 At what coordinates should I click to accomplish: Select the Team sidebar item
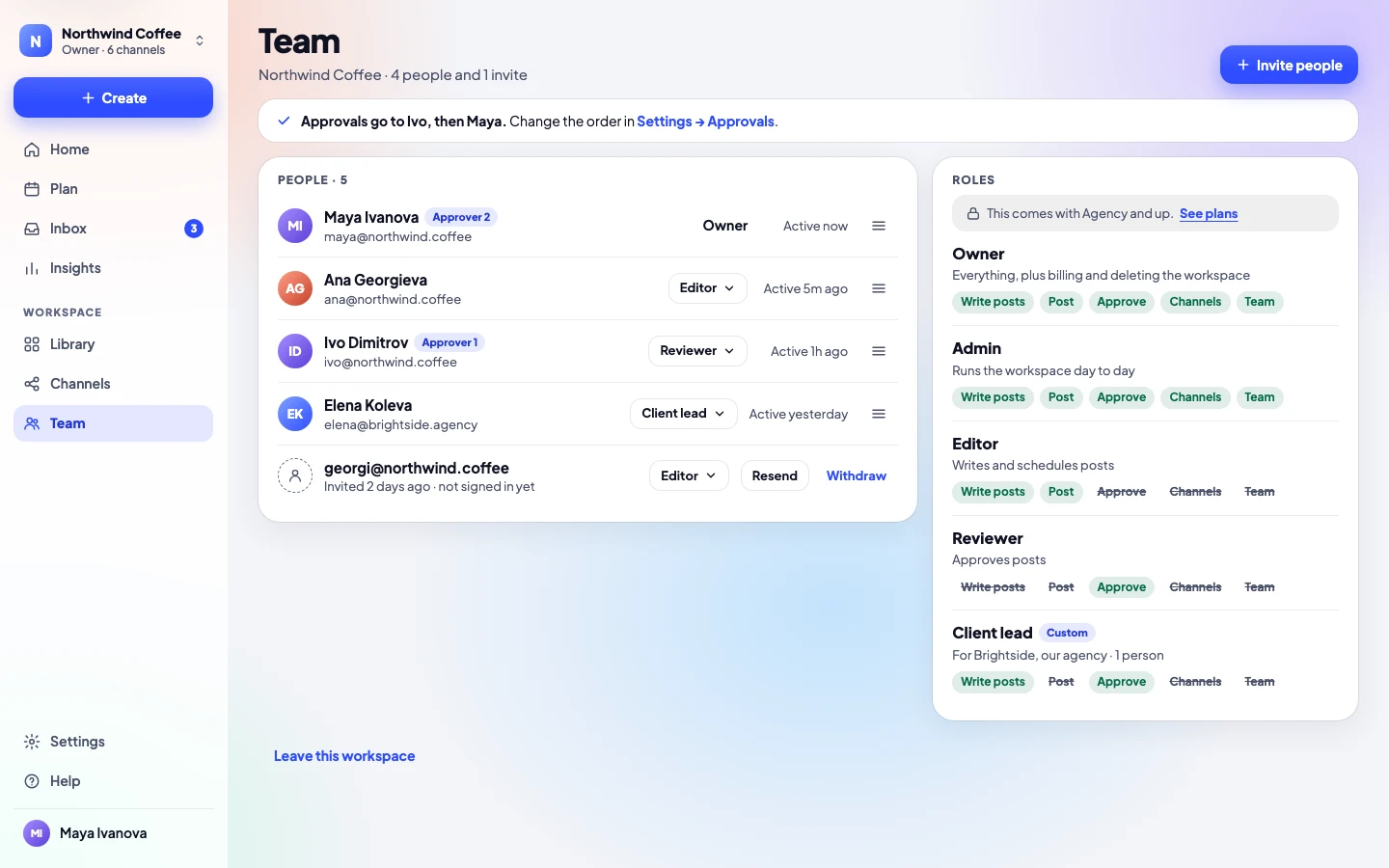coord(114,423)
